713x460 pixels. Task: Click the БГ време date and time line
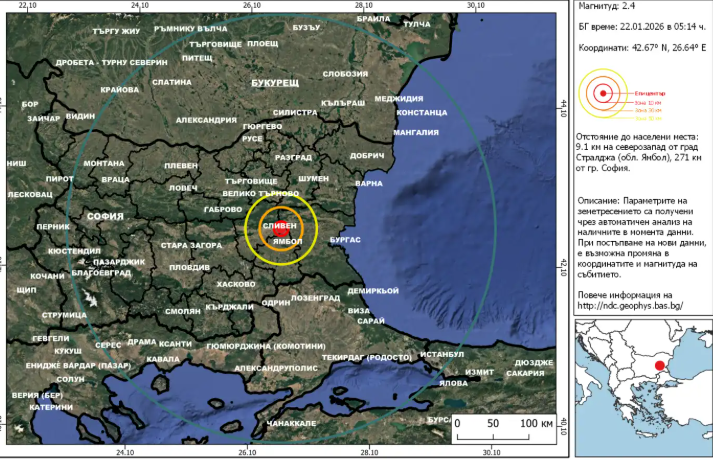(642, 27)
